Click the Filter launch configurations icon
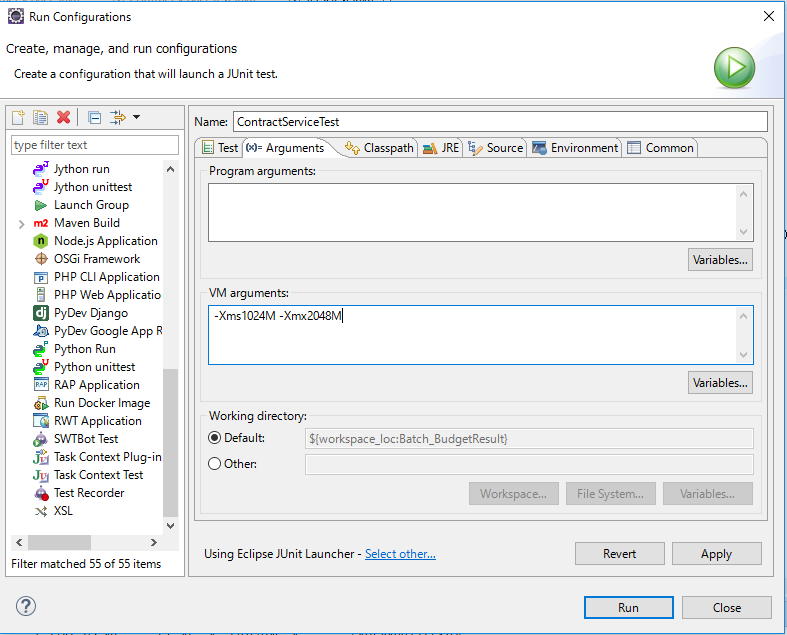 [x=117, y=117]
